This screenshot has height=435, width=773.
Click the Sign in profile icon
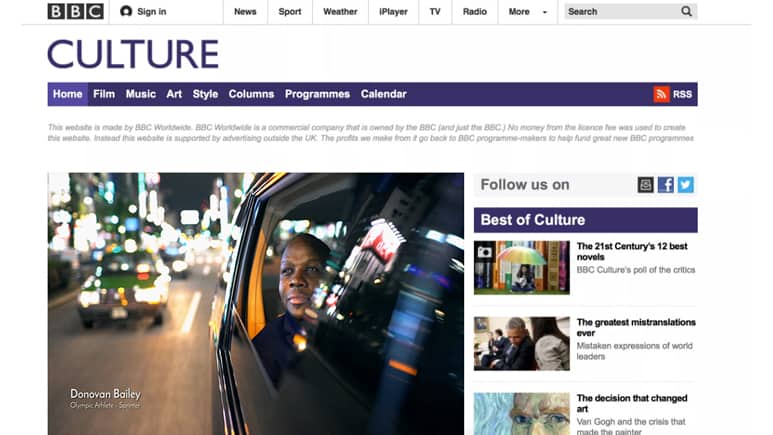pyautogui.click(x=126, y=11)
